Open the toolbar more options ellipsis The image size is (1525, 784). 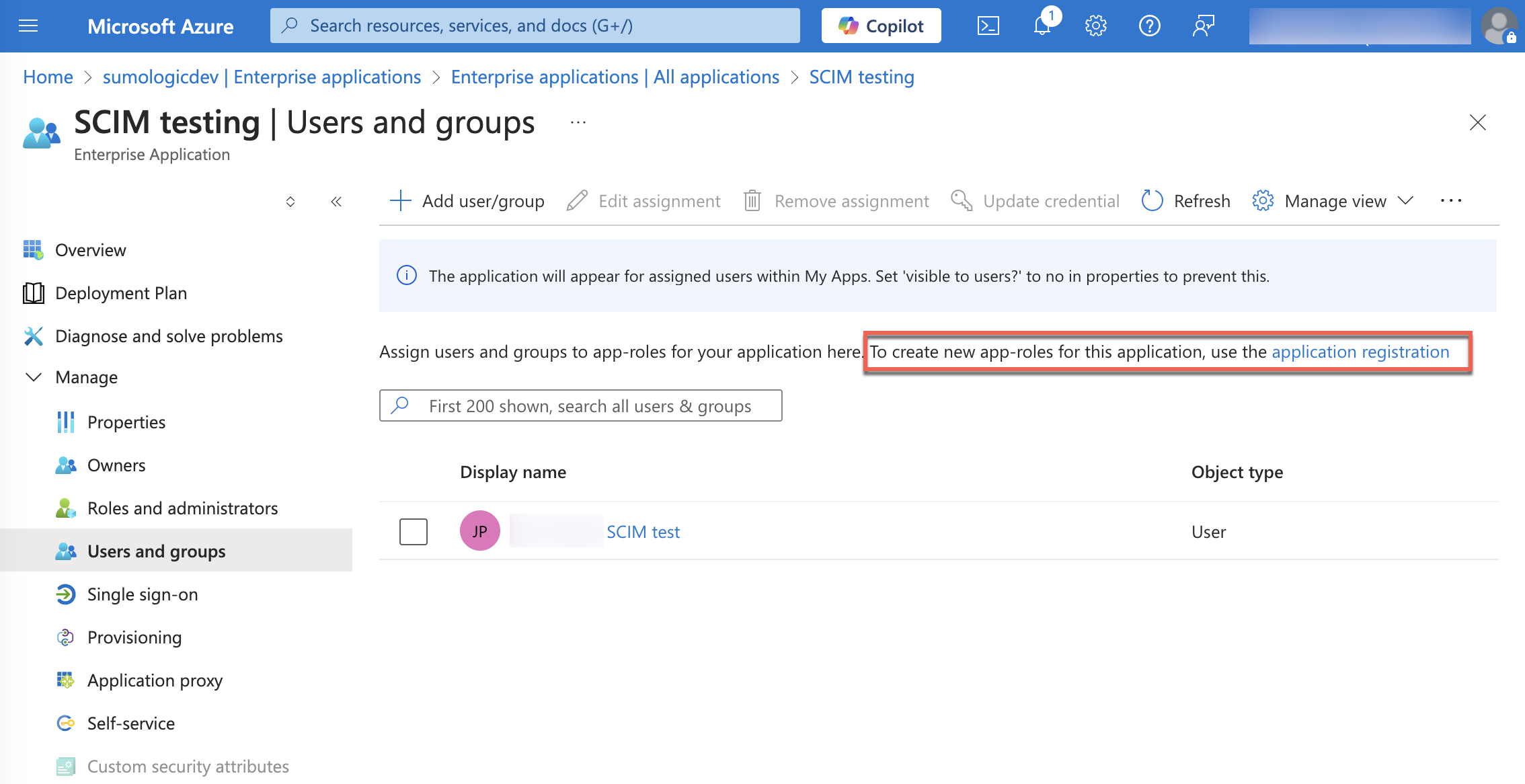1450,201
